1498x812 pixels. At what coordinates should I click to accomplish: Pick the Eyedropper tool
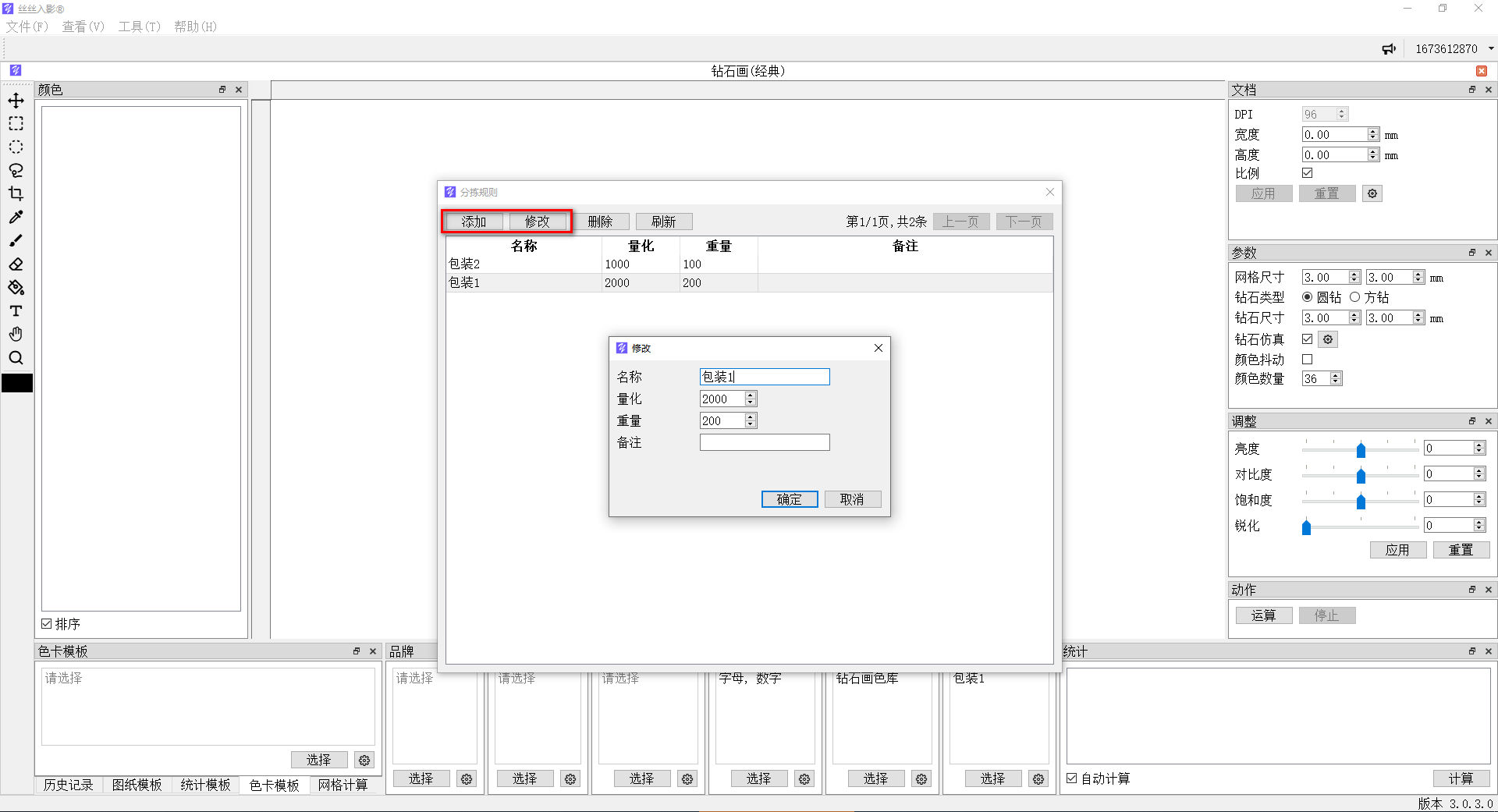[16, 218]
